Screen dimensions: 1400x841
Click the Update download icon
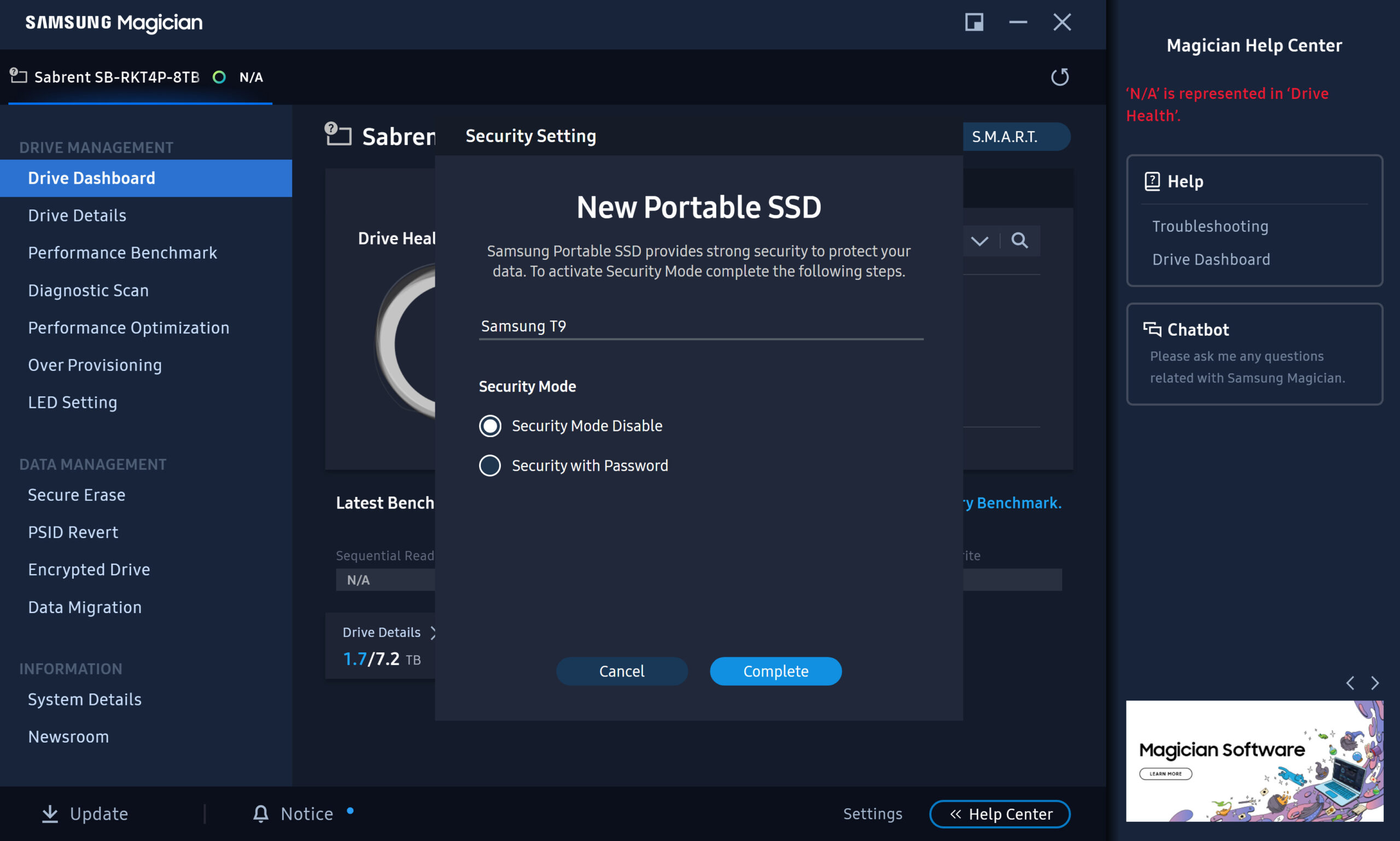pyautogui.click(x=50, y=814)
